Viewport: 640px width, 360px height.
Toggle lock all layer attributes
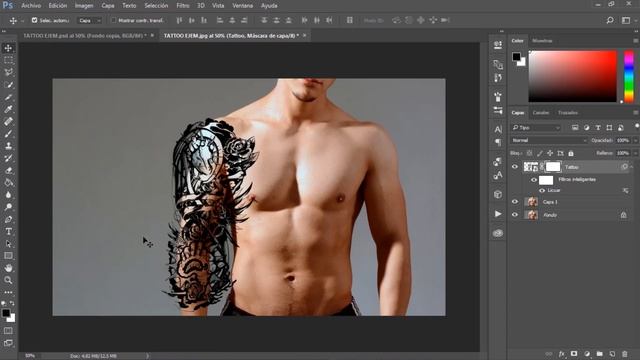[x=571, y=153]
